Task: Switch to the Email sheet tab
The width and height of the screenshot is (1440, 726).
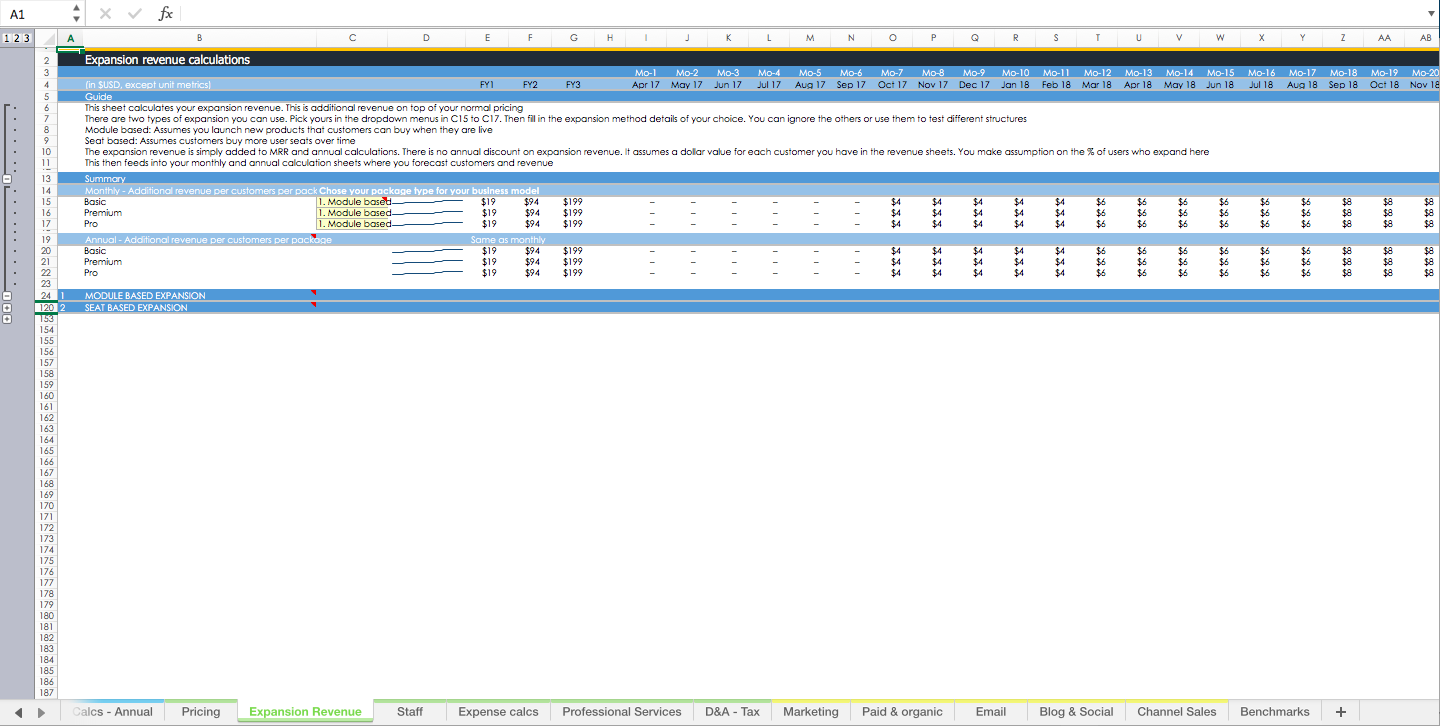Action: click(991, 712)
